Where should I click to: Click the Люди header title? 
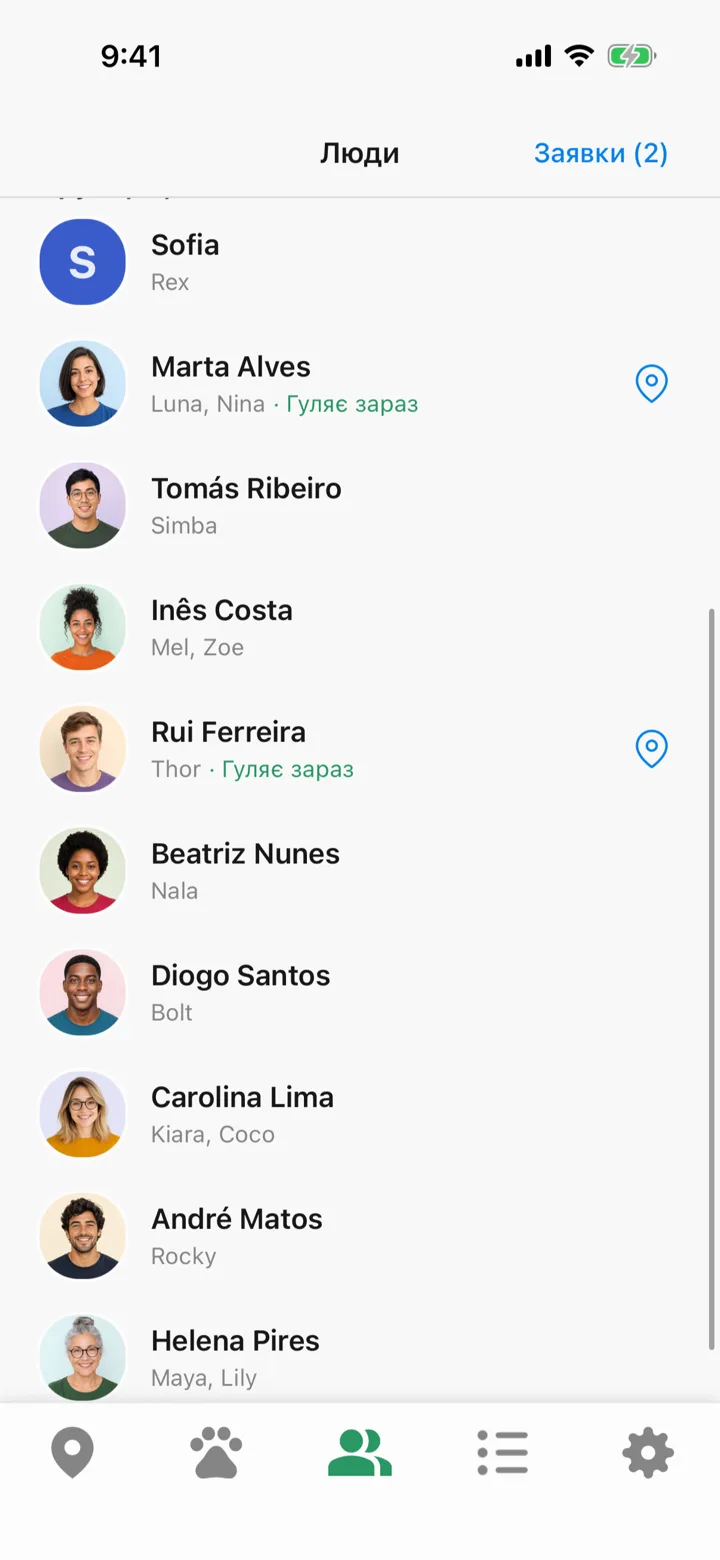point(360,153)
